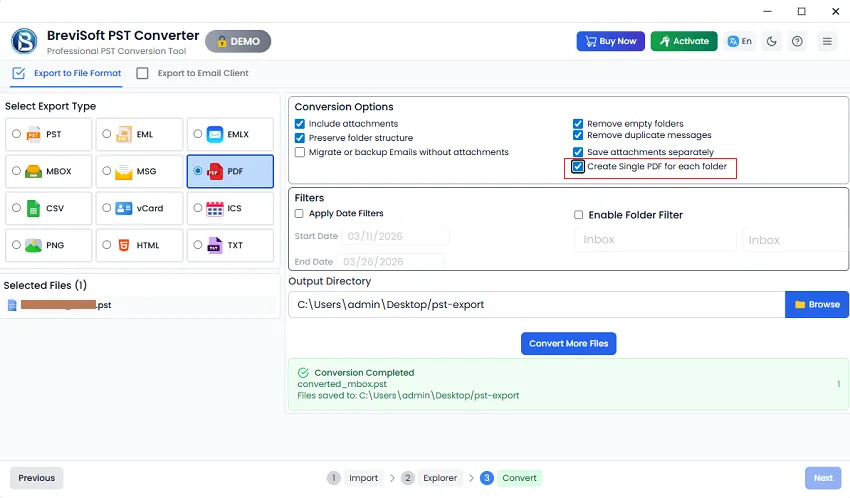This screenshot has height=498, width=850.
Task: Click the HTML5 shield icon
Action: 124,245
